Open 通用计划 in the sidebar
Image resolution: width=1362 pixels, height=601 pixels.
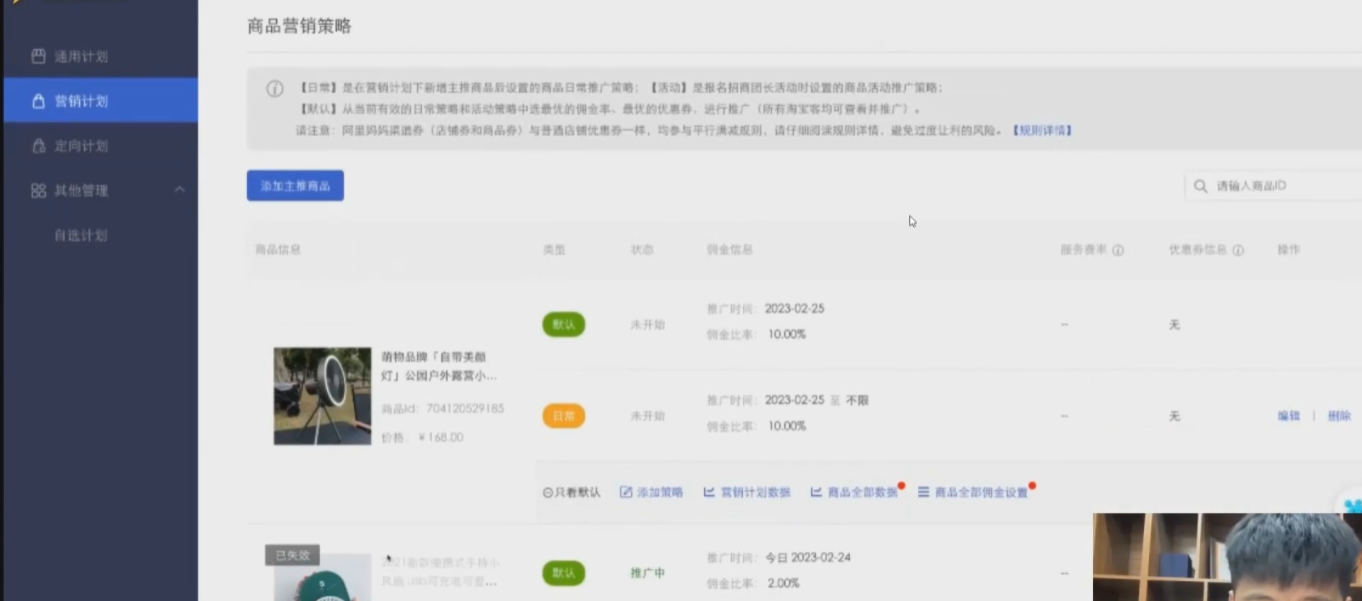tap(80, 57)
